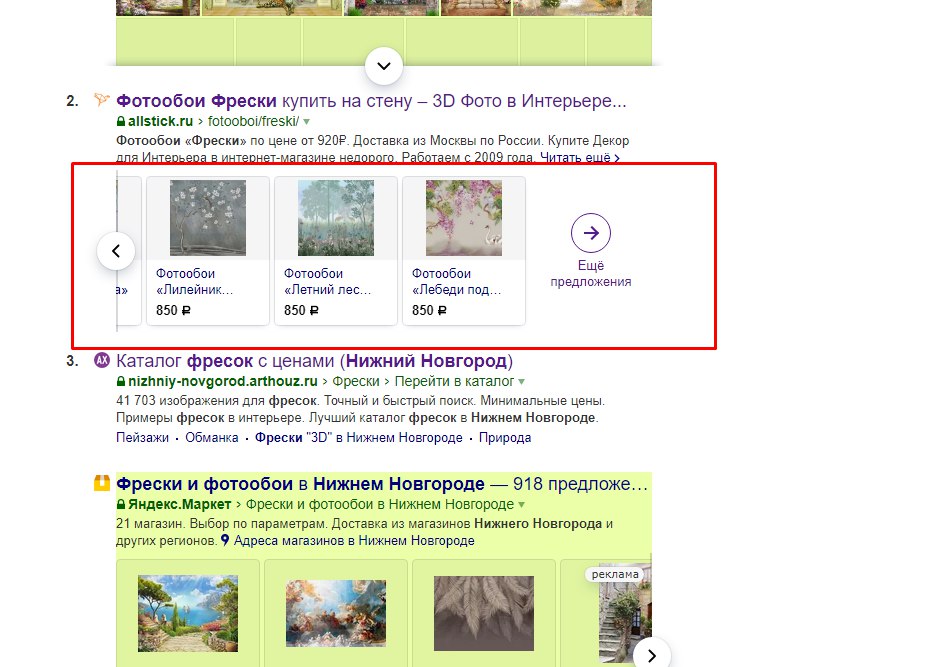Click the lock icon beside Яндекс.Маркет
Viewport: 940px width, 667px height.
[x=120, y=504]
